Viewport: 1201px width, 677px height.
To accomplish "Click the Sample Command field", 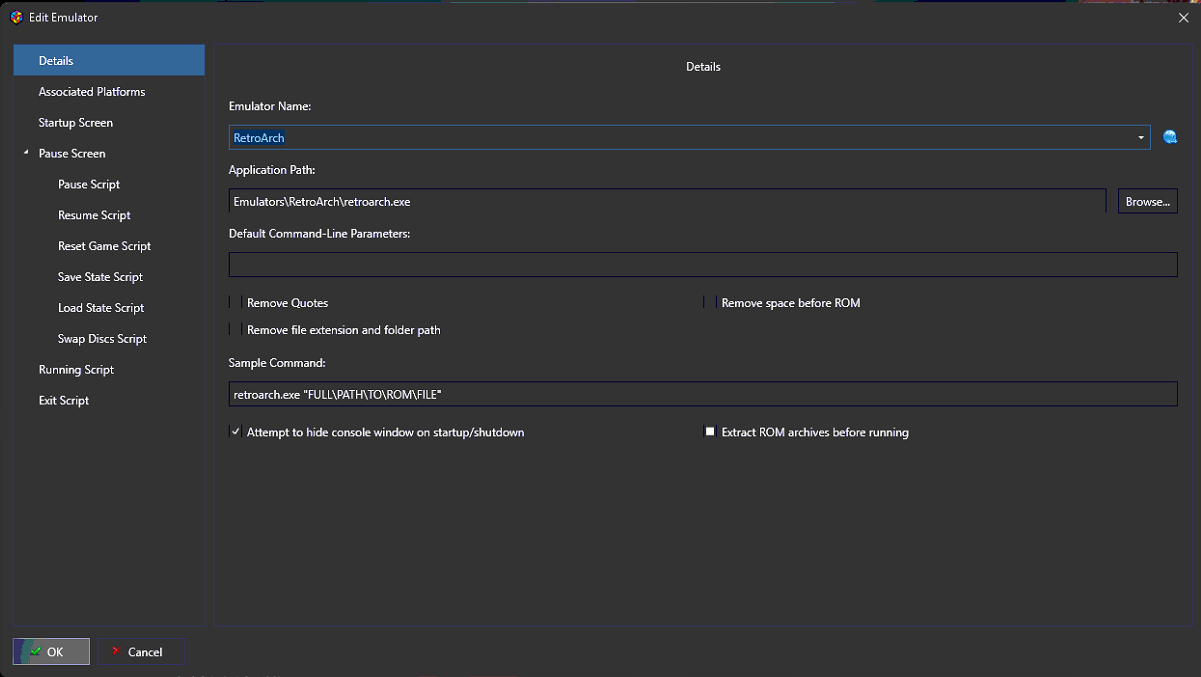I will (703, 395).
